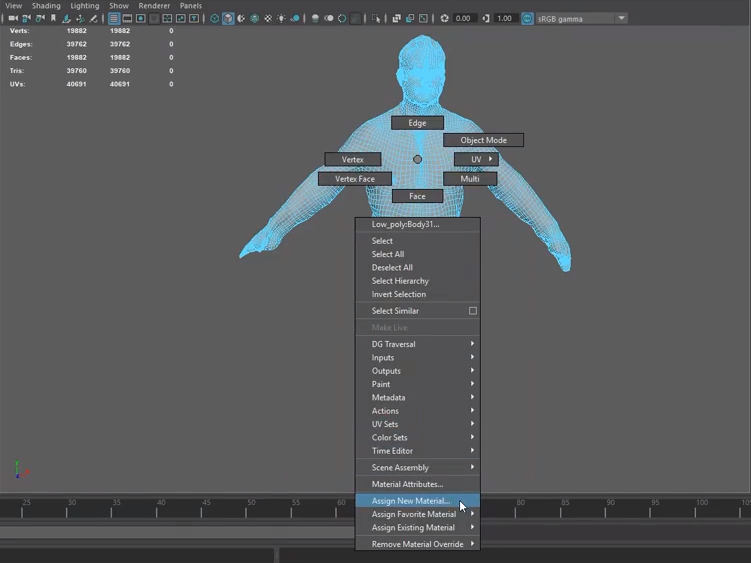Toggle the isolate select icon
Screen dimensions: 751x563
pyautogui.click(x=376, y=19)
